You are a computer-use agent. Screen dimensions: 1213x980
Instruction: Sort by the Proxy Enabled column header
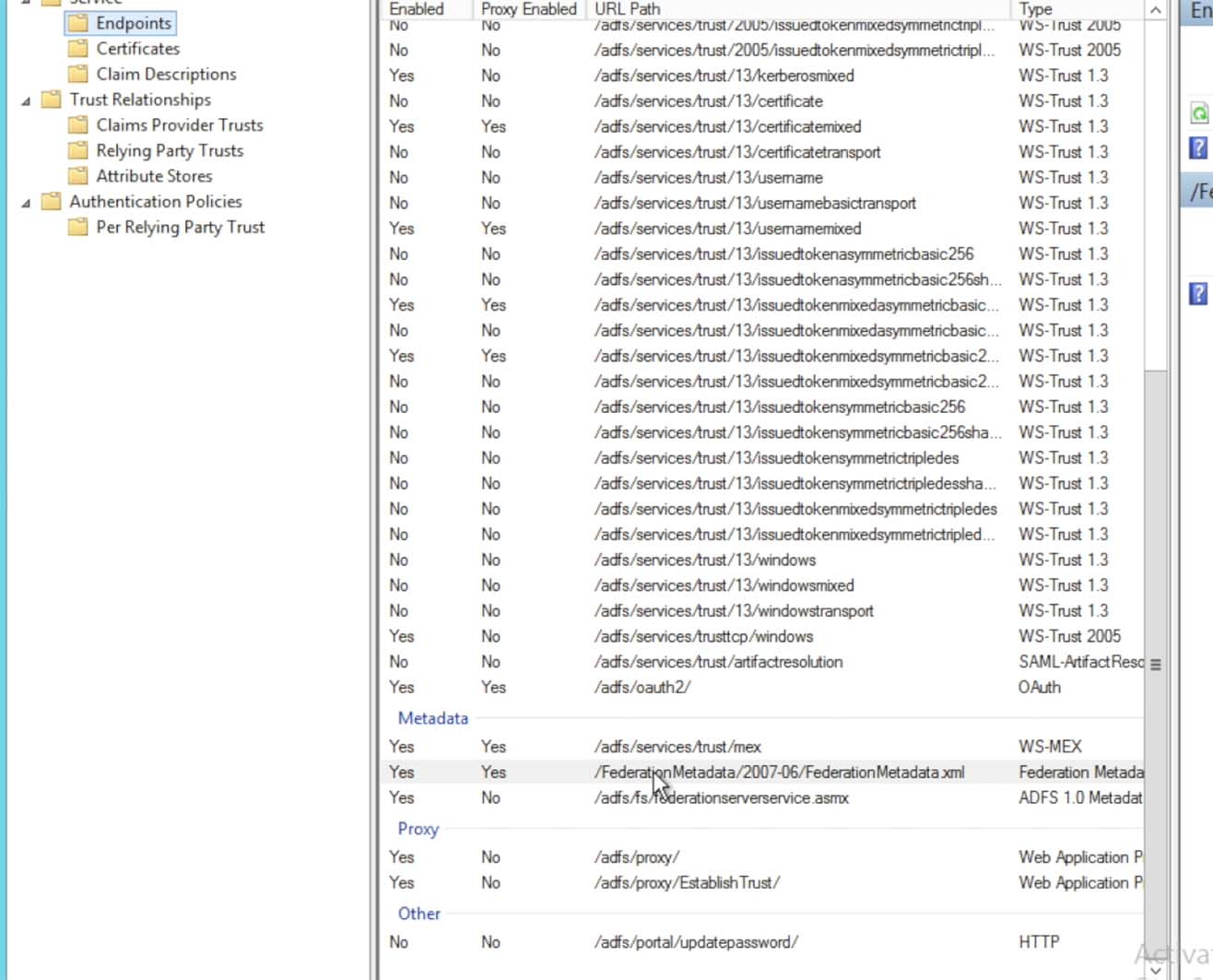coord(528,9)
